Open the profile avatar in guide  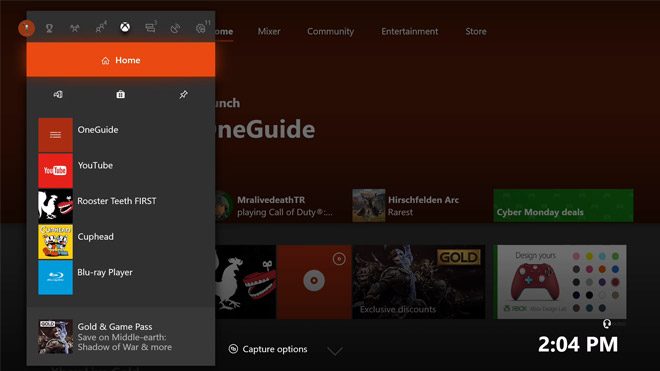tap(26, 28)
